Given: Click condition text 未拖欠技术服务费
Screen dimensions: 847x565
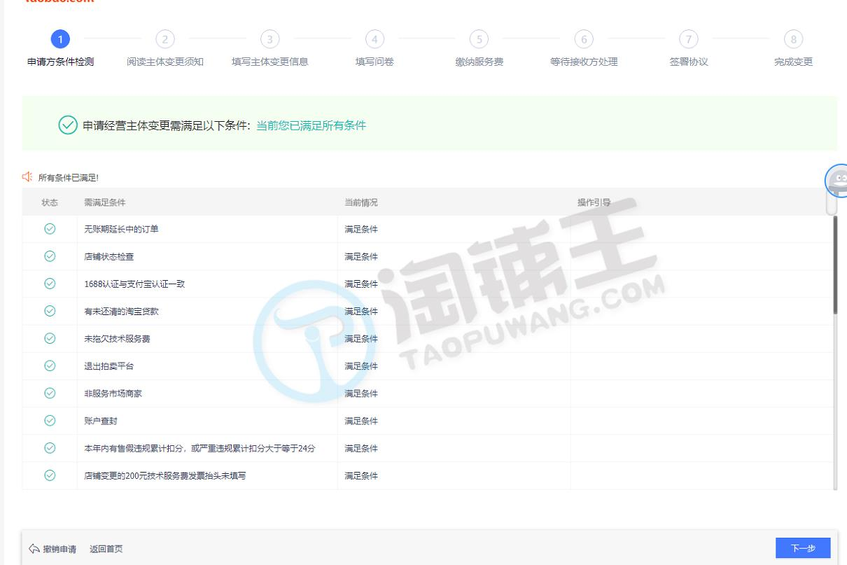Looking at the screenshot, I should 117,339.
